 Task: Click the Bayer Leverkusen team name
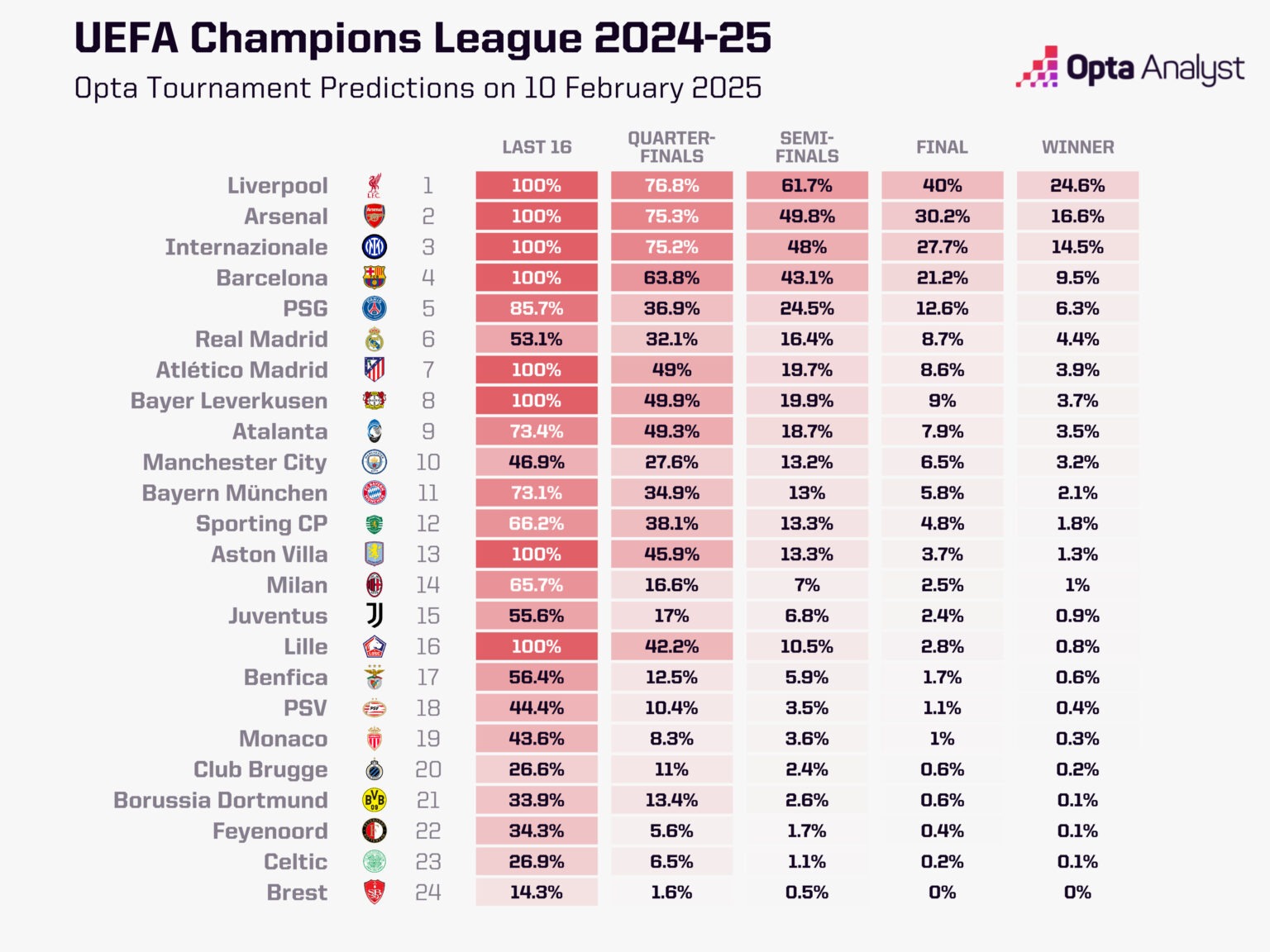(x=229, y=401)
